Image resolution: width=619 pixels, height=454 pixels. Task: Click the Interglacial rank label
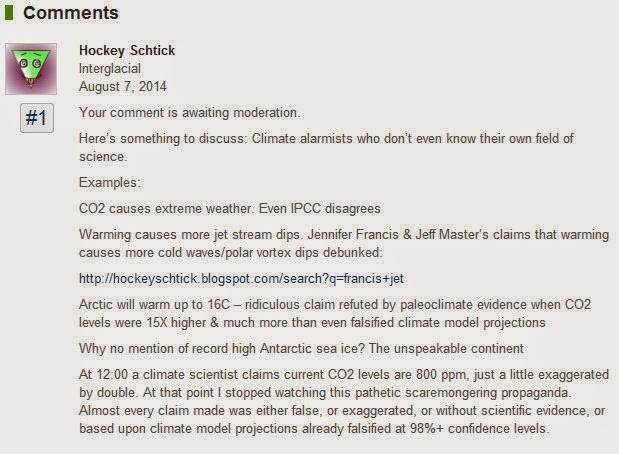tap(110, 69)
